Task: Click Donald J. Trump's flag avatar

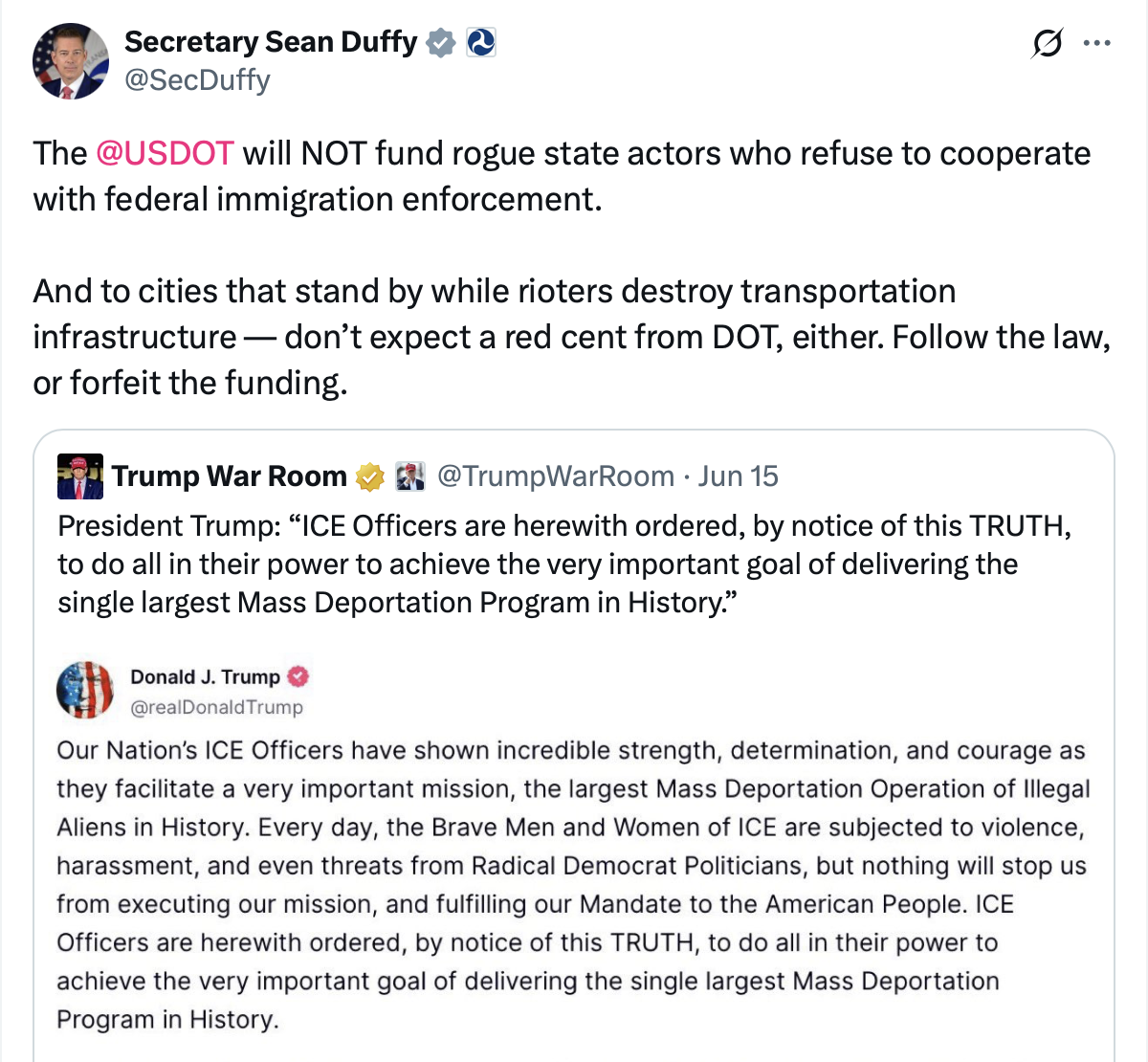Action: [85, 690]
